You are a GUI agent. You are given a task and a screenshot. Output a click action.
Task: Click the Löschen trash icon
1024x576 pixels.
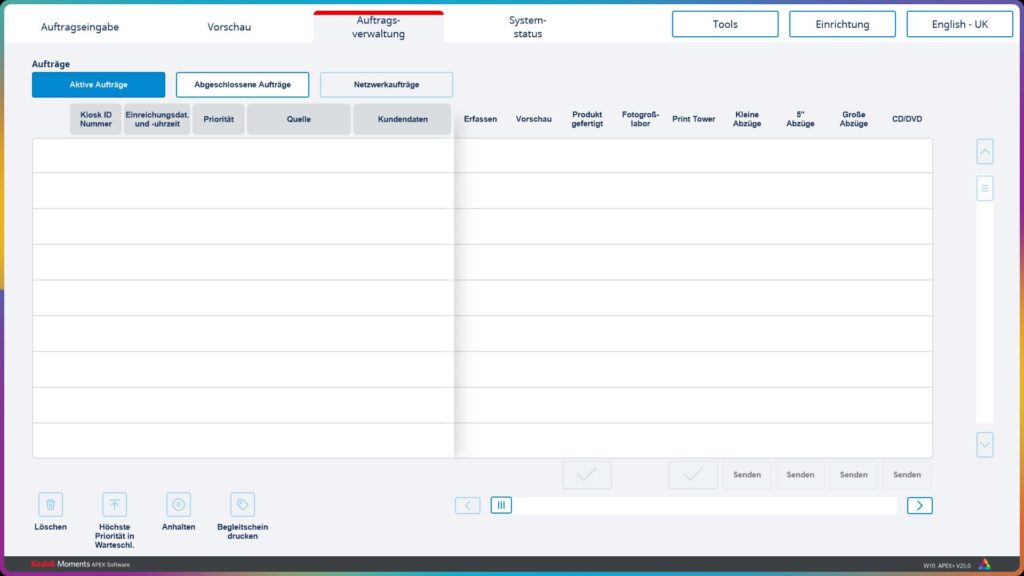click(51, 505)
